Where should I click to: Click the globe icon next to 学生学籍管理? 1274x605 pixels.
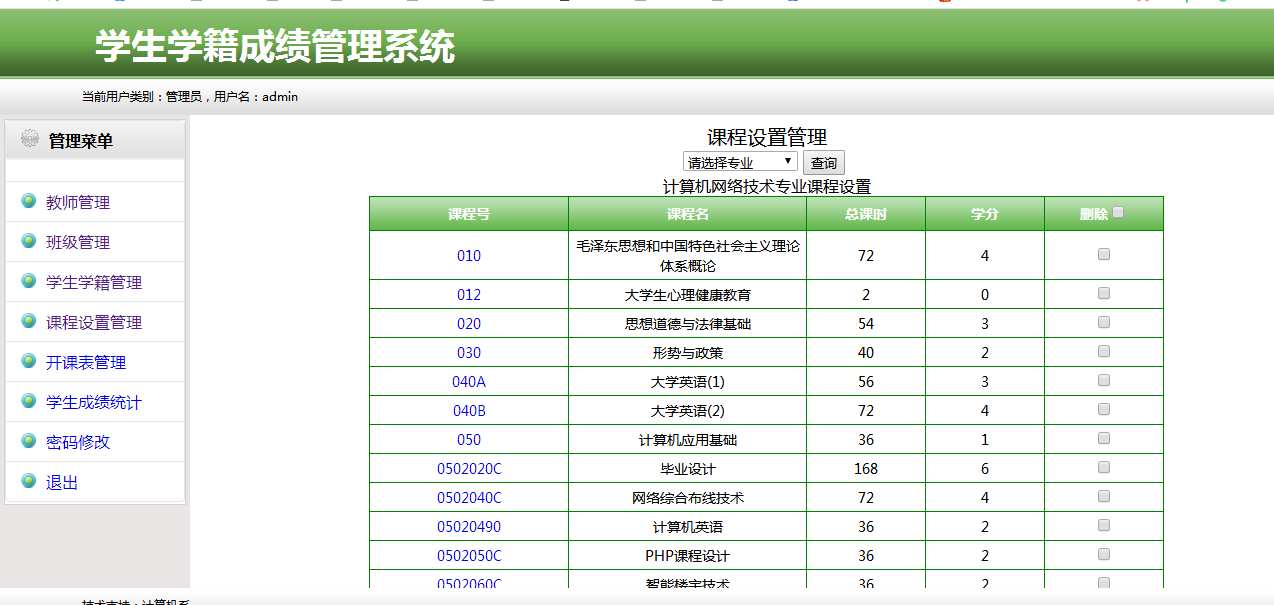29,281
